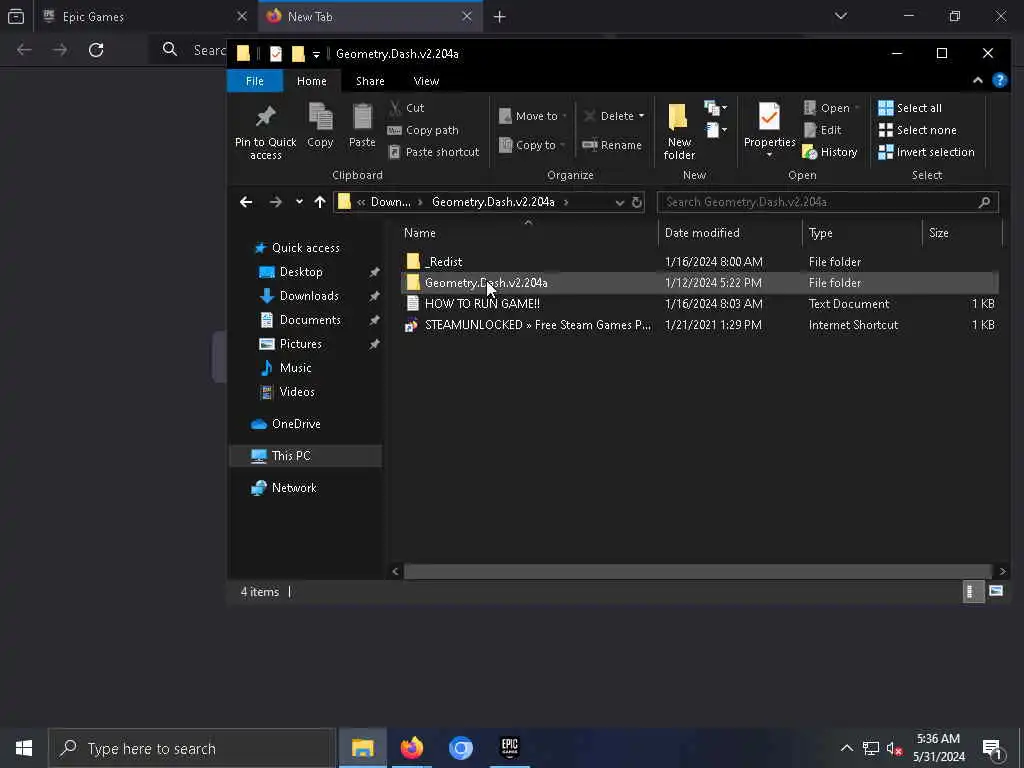Open the New item dropdown icon
Image resolution: width=1024 pixels, height=768 pixels.
point(715,108)
